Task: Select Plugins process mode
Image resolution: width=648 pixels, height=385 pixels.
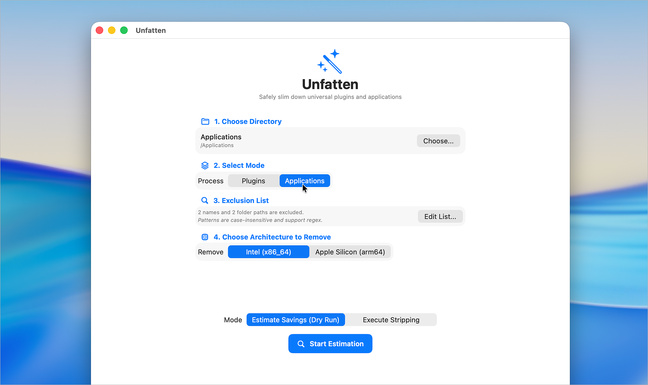Action: tap(253, 181)
